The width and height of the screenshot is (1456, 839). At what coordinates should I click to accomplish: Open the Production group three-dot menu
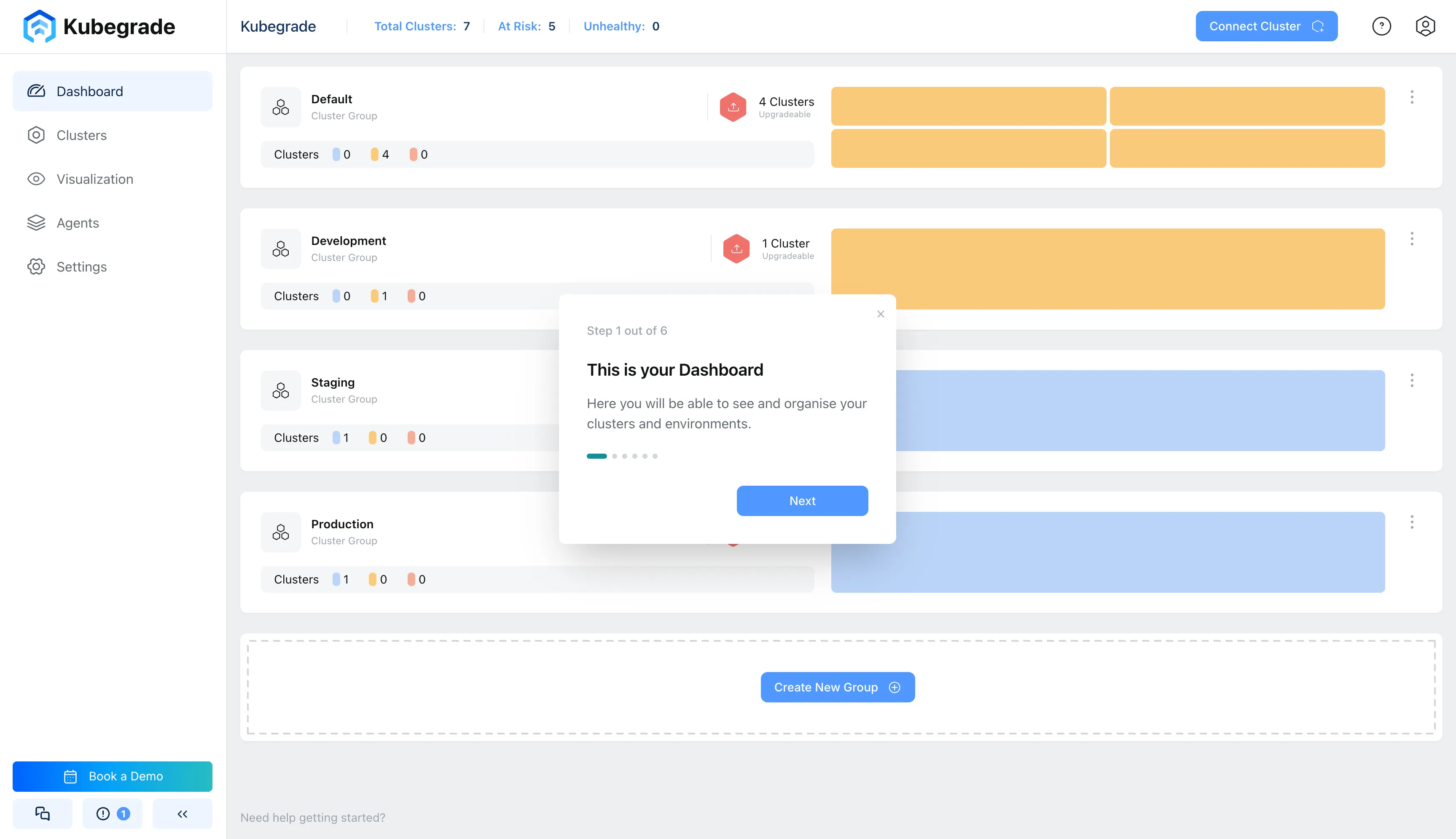[1412, 522]
